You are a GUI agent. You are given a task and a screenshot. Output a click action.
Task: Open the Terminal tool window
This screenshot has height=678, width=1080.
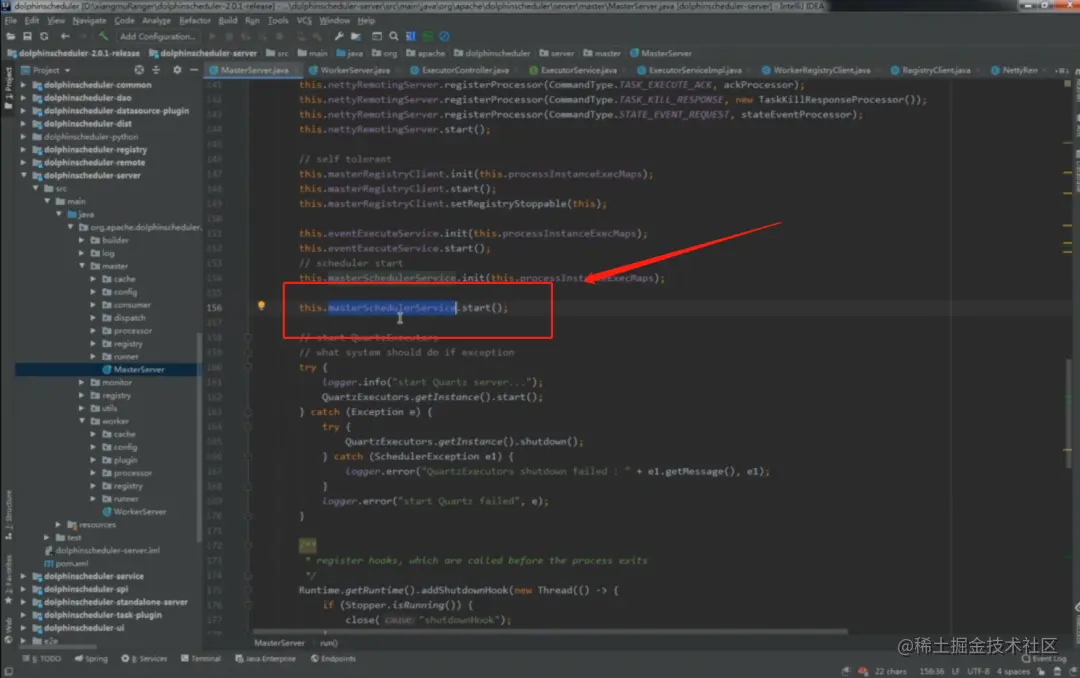click(x=200, y=659)
